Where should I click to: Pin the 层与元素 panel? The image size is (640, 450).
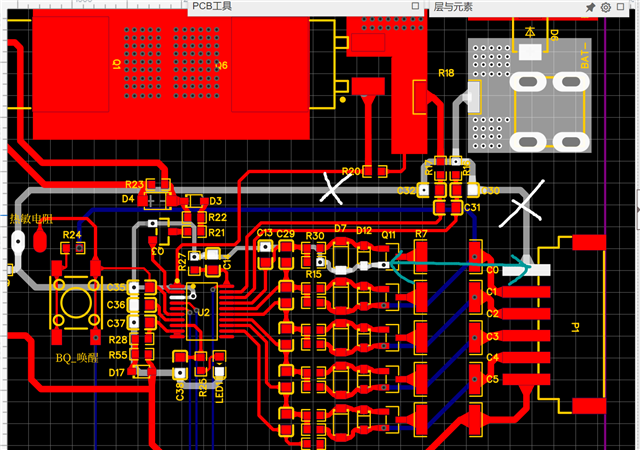tap(590, 7)
